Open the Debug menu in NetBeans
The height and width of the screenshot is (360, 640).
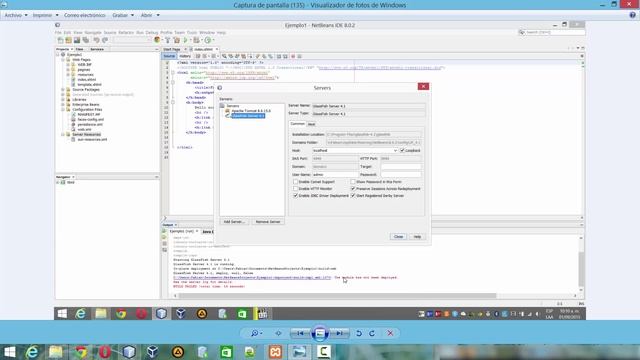click(151, 33)
